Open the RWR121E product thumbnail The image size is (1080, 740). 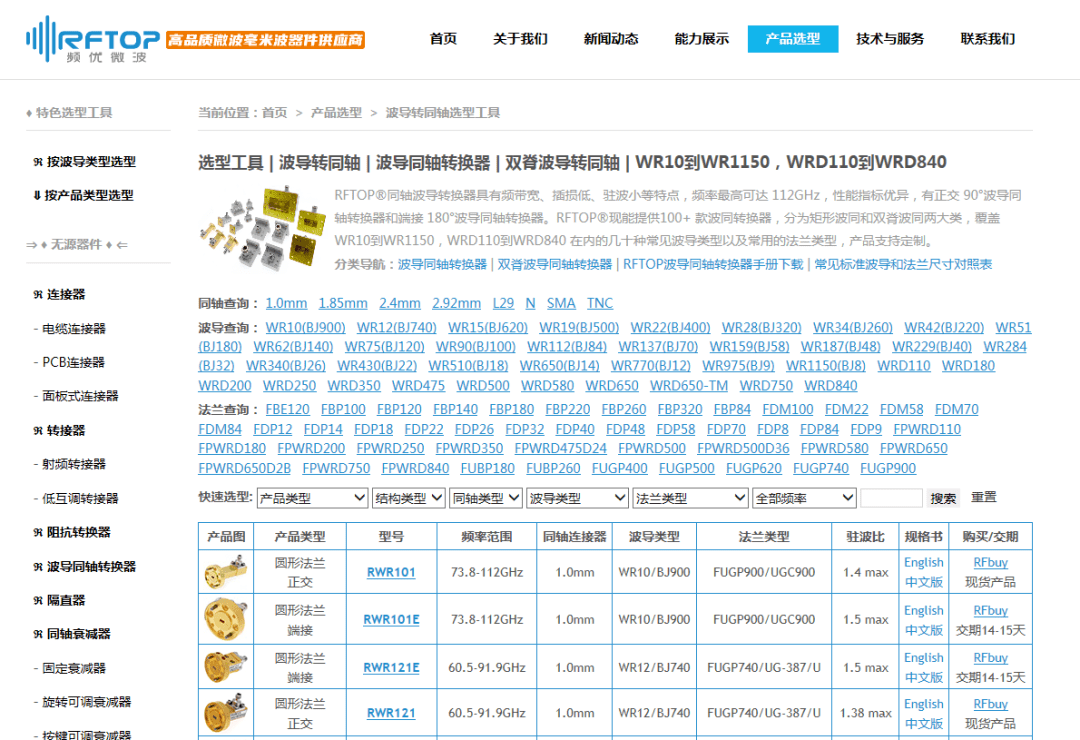click(226, 667)
